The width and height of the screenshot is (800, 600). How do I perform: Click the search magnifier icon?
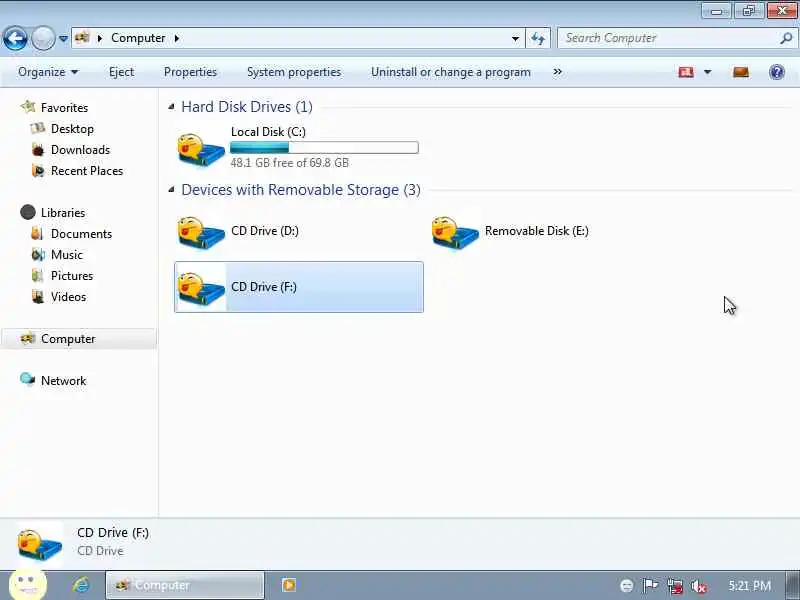coord(786,38)
